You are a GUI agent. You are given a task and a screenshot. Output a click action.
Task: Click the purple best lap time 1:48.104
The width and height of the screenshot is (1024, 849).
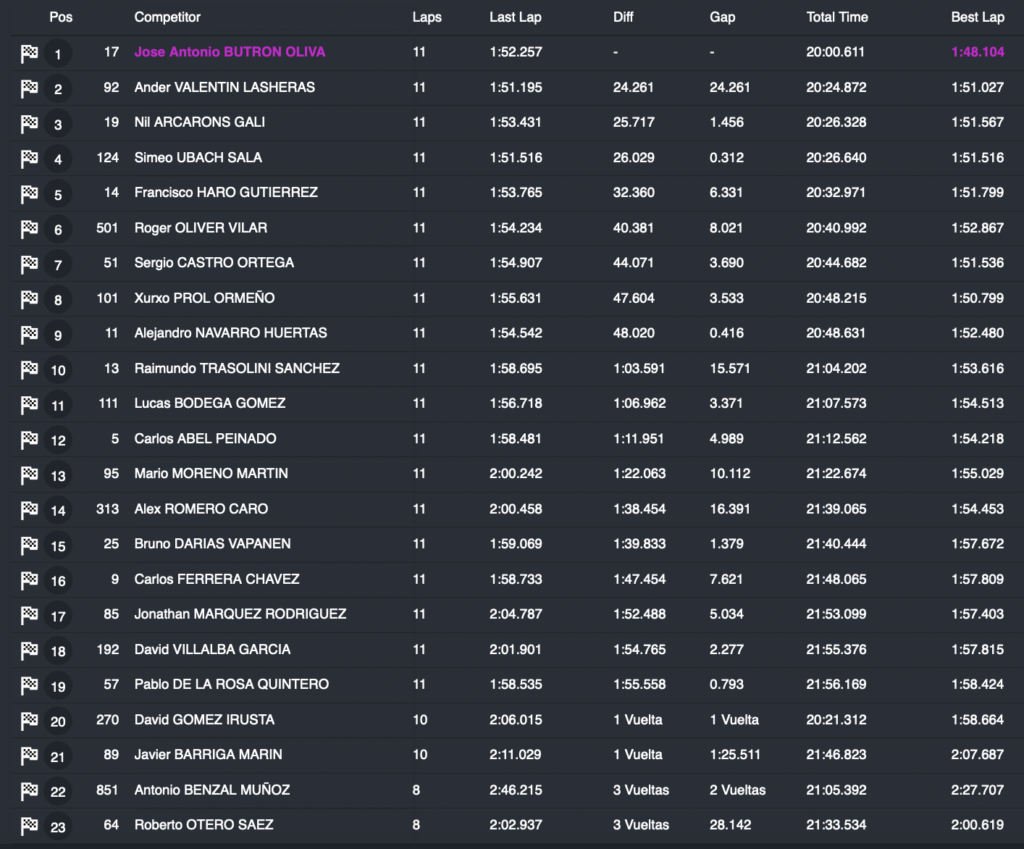pyautogui.click(x=977, y=52)
